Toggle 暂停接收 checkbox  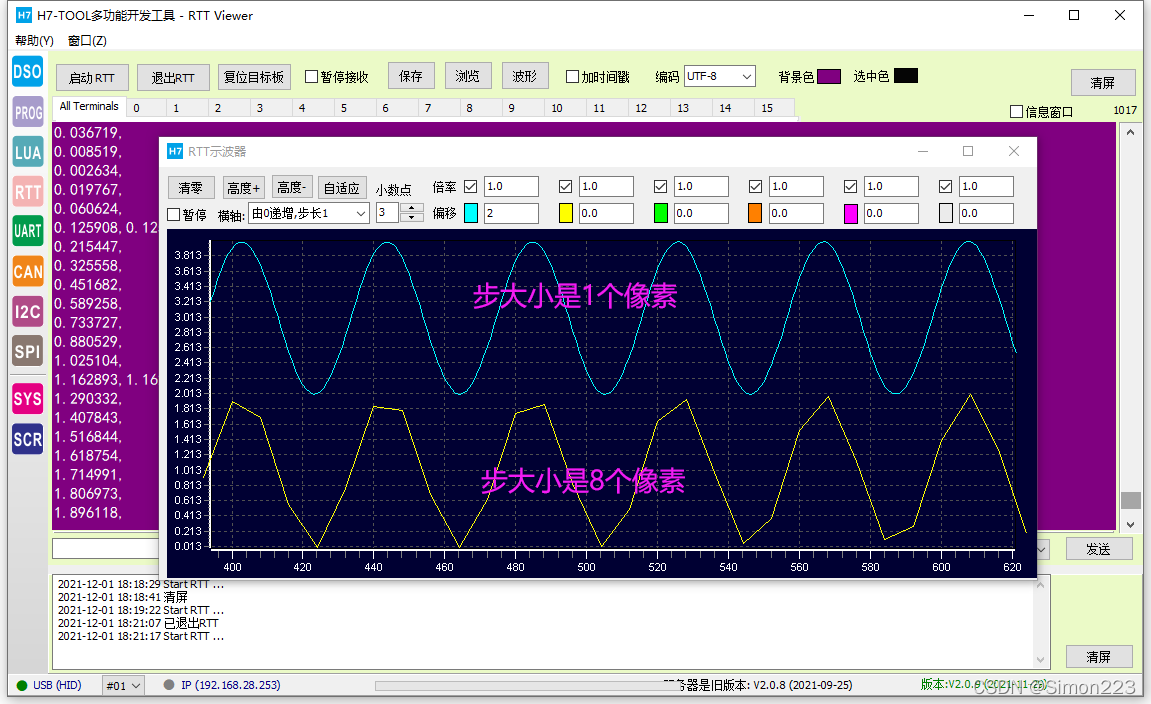coord(311,76)
